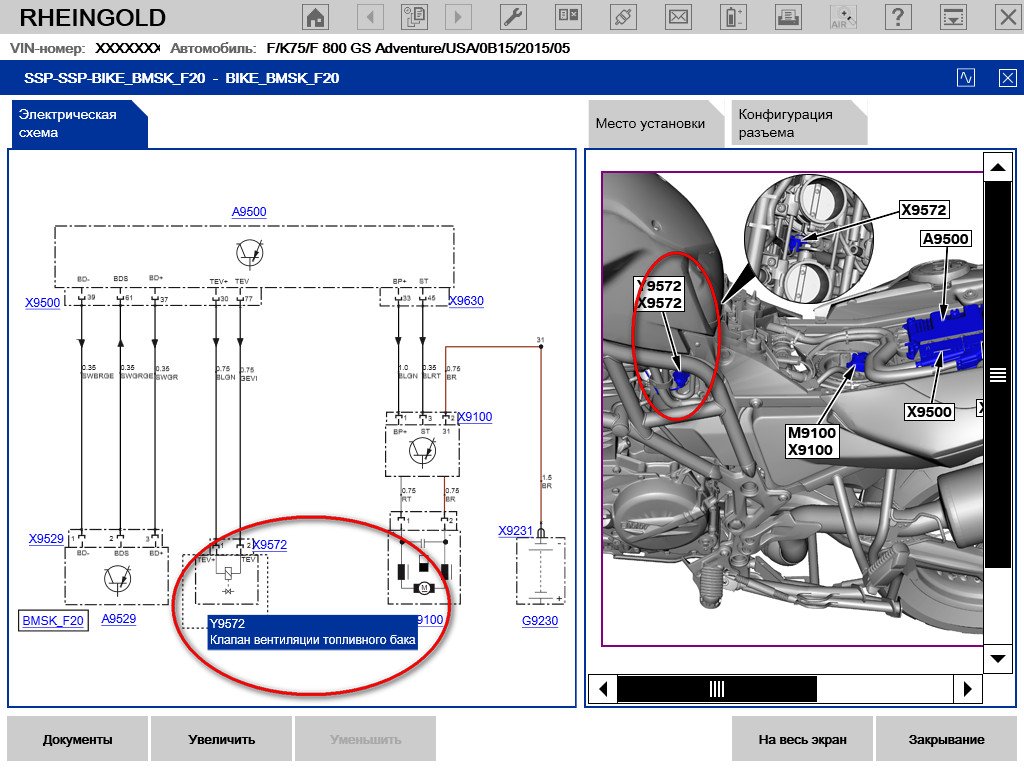The height and width of the screenshot is (768, 1024).
Task: Click the plug connection icon
Action: click(623, 17)
